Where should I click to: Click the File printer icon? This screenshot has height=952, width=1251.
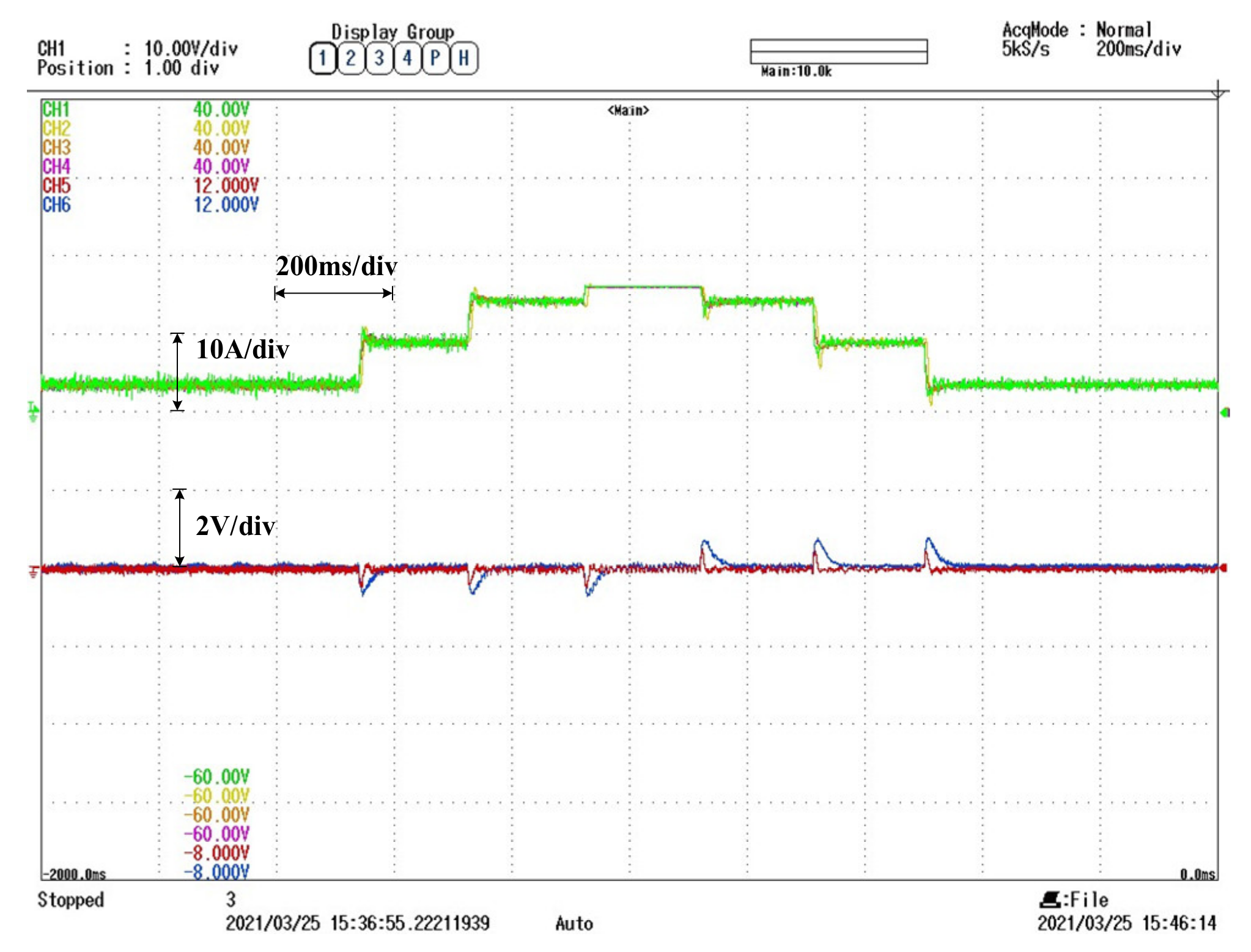1050,899
